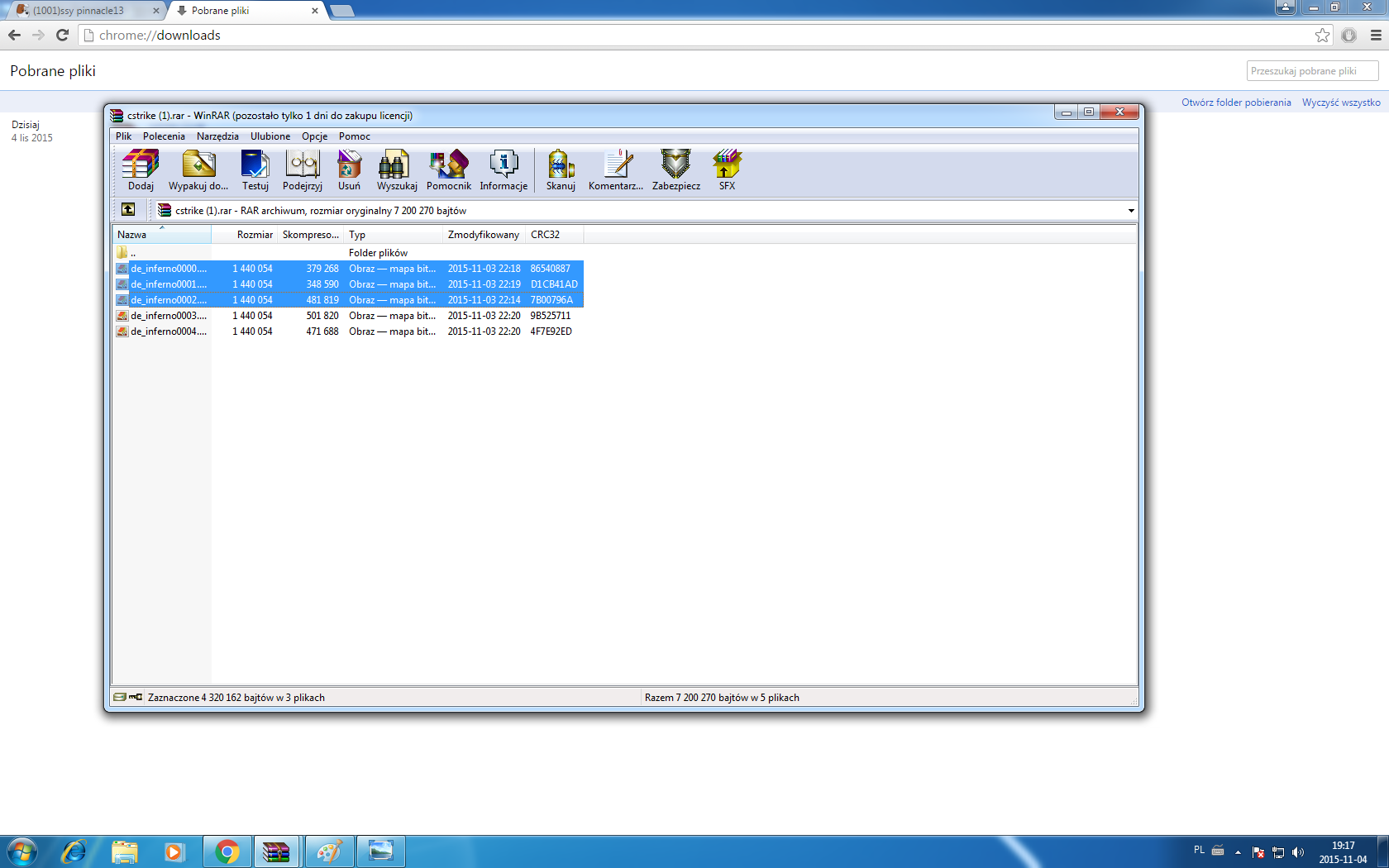Screen dimensions: 1389x868
Task: Click Wyczyść wszystko link
Action: tap(1341, 103)
